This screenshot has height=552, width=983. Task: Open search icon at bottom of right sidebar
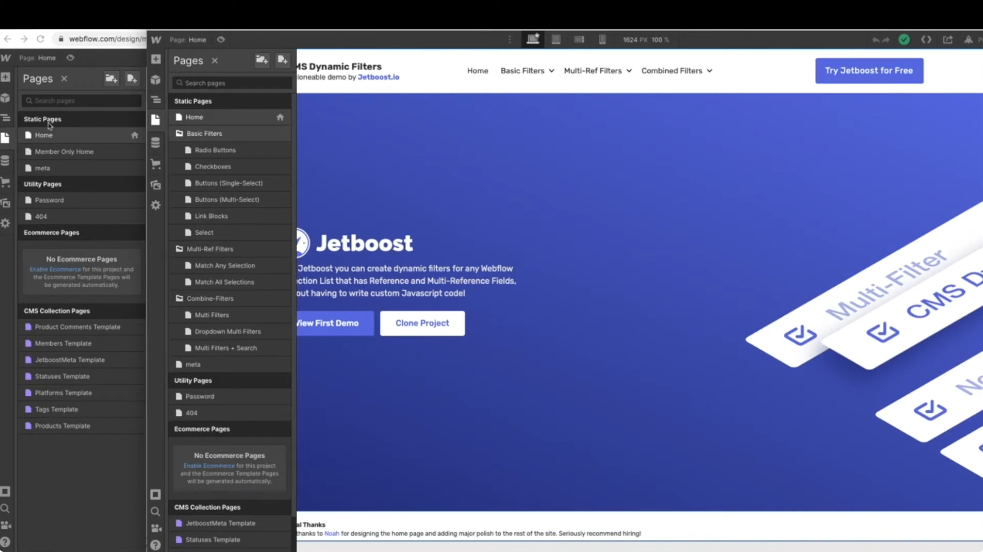155,512
